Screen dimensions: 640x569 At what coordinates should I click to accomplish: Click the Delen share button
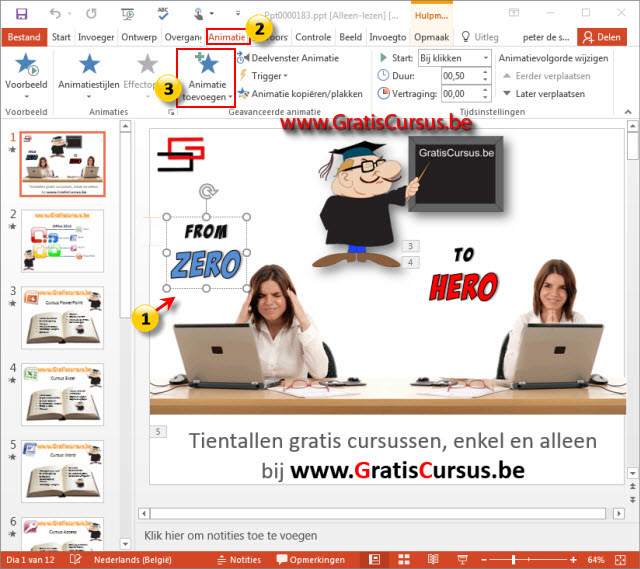(602, 37)
